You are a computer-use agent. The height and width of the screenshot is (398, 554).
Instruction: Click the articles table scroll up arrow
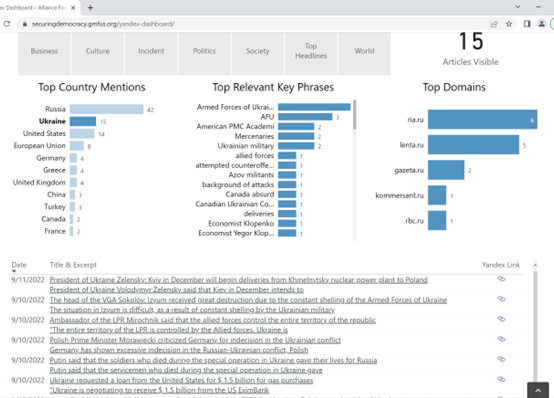coord(535,265)
